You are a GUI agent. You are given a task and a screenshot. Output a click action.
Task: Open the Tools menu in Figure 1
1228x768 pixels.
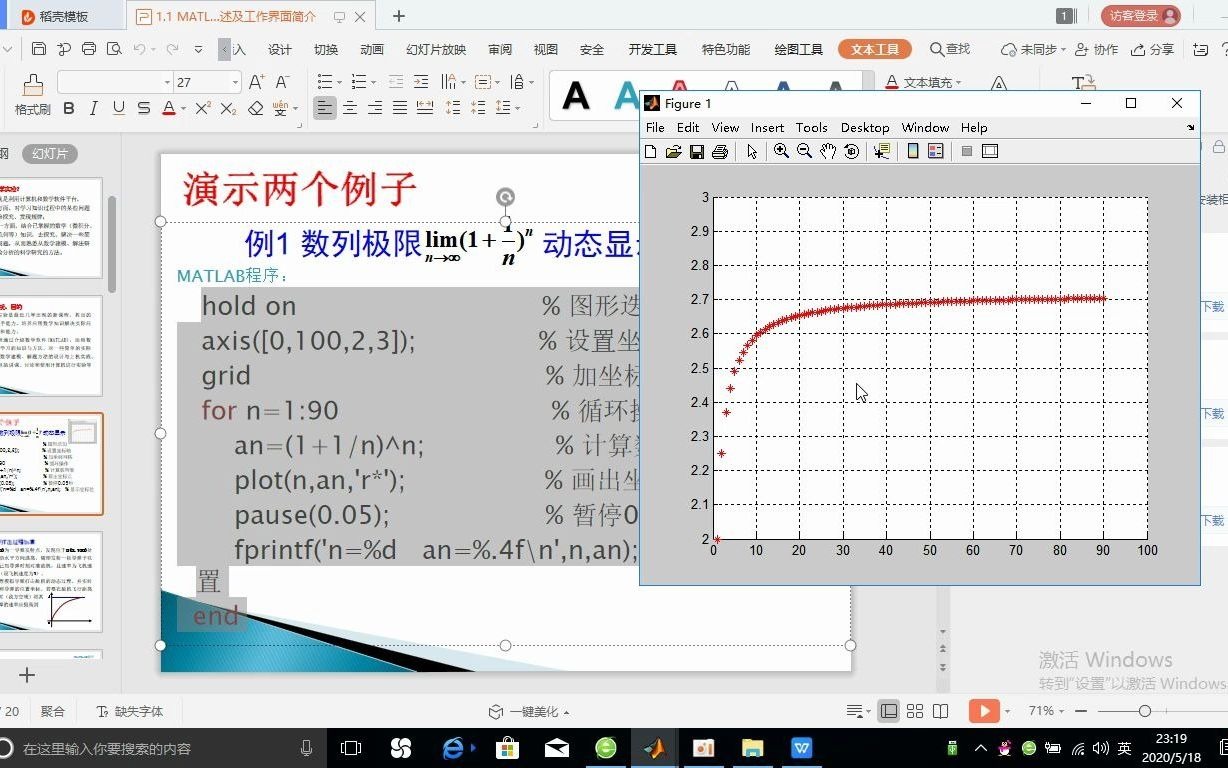[811, 127]
